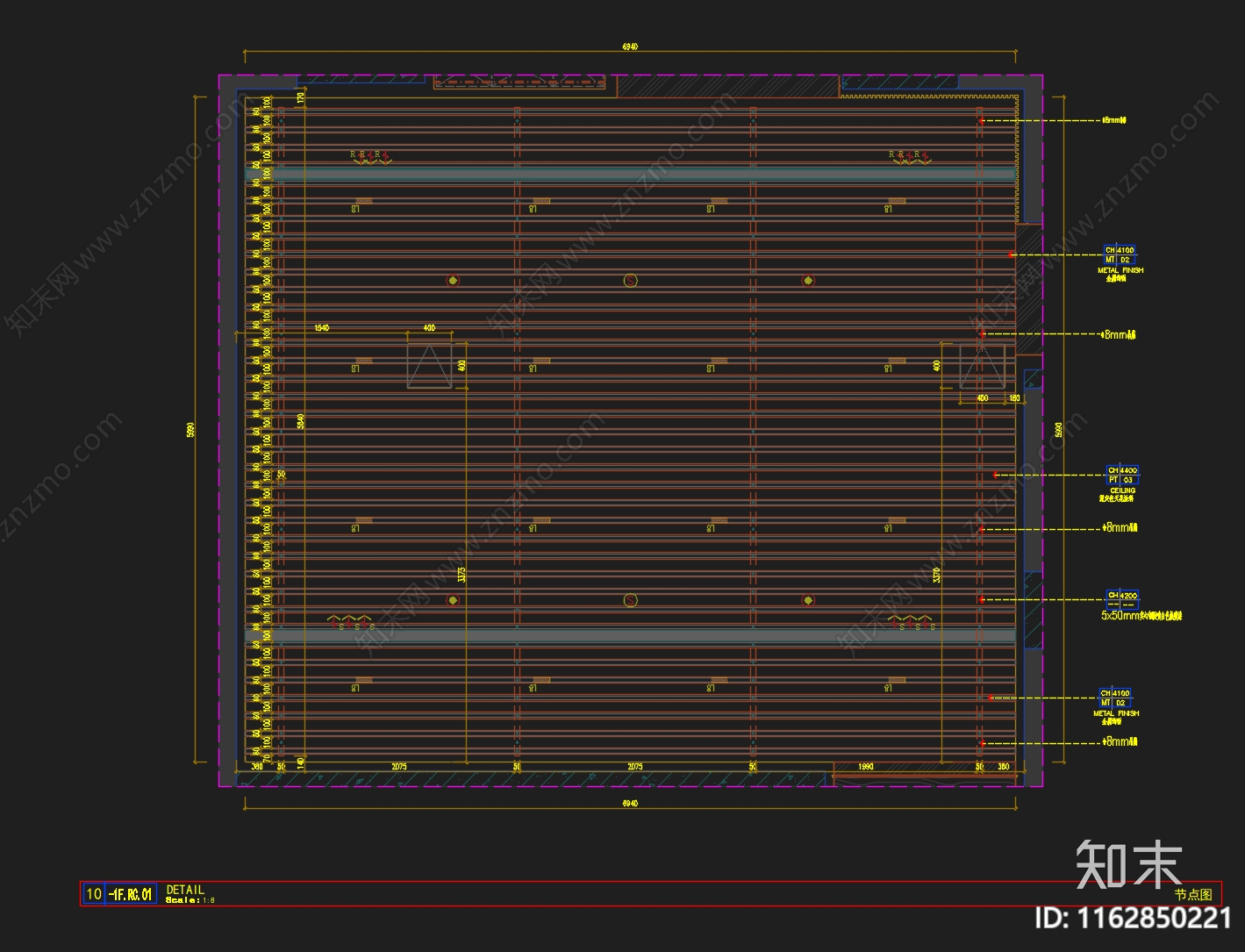Viewport: 1245px width, 952px height.
Task: Click the -1F.RC.01 sheet reference box
Action: coord(131,894)
